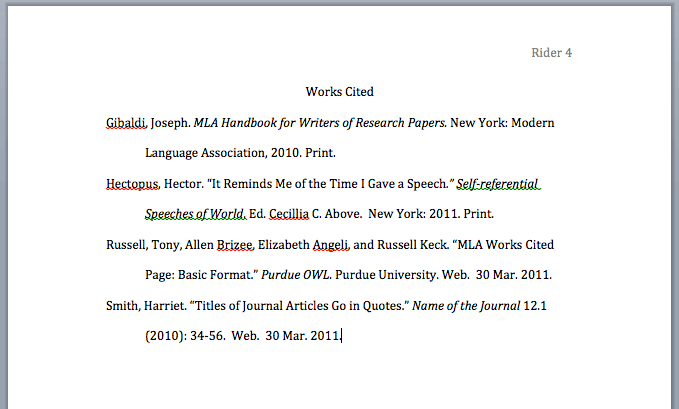679x409 pixels.
Task: Click italic "Speeches of World" text
Action: point(194,214)
